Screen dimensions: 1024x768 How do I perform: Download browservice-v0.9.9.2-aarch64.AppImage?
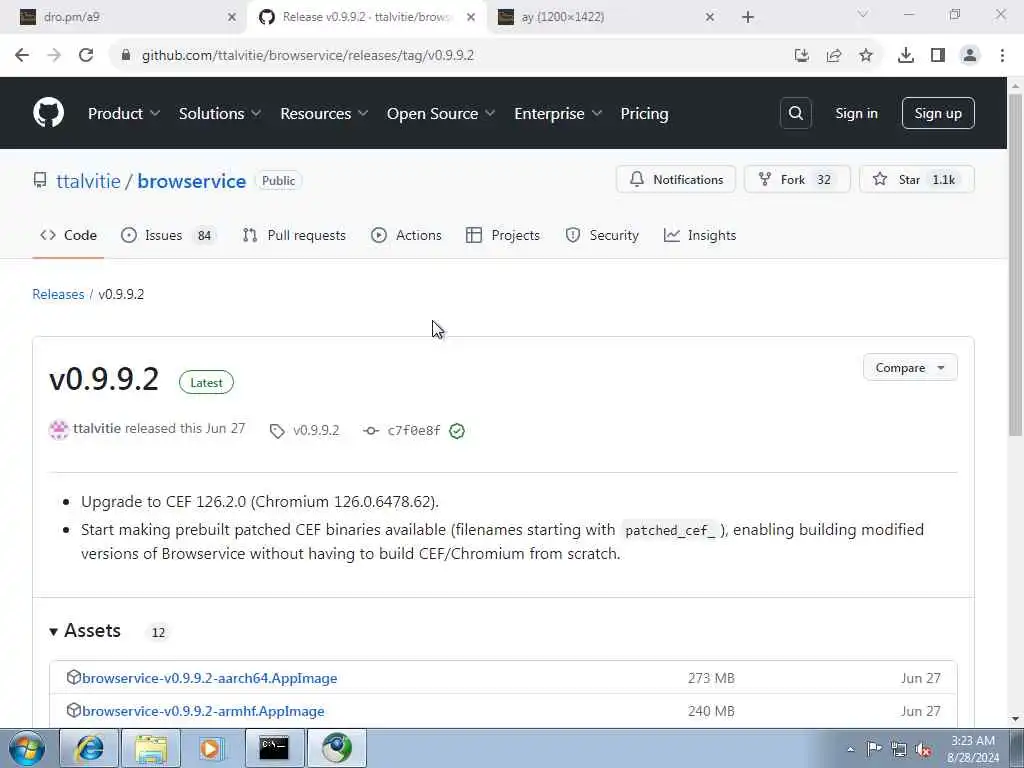click(210, 678)
